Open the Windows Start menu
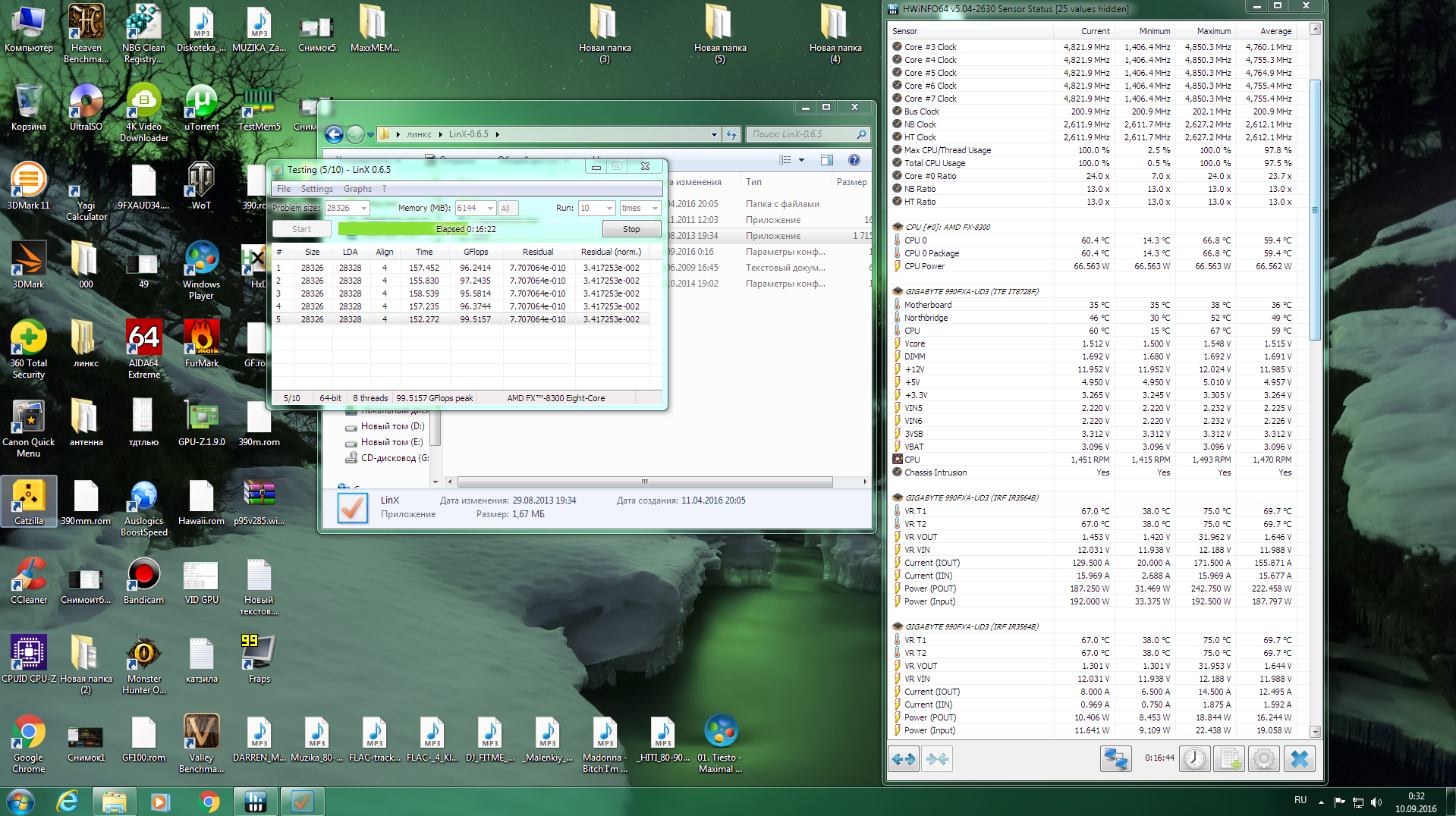1456x816 pixels. [20, 801]
